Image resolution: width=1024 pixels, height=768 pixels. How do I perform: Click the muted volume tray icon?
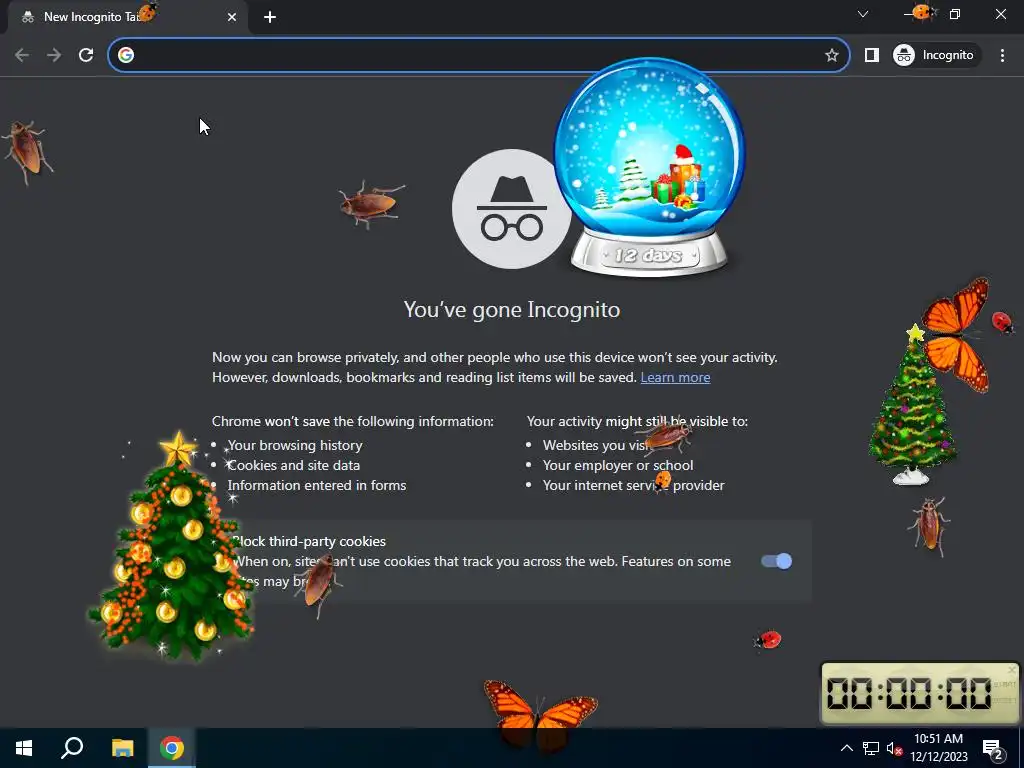pyautogui.click(x=894, y=748)
